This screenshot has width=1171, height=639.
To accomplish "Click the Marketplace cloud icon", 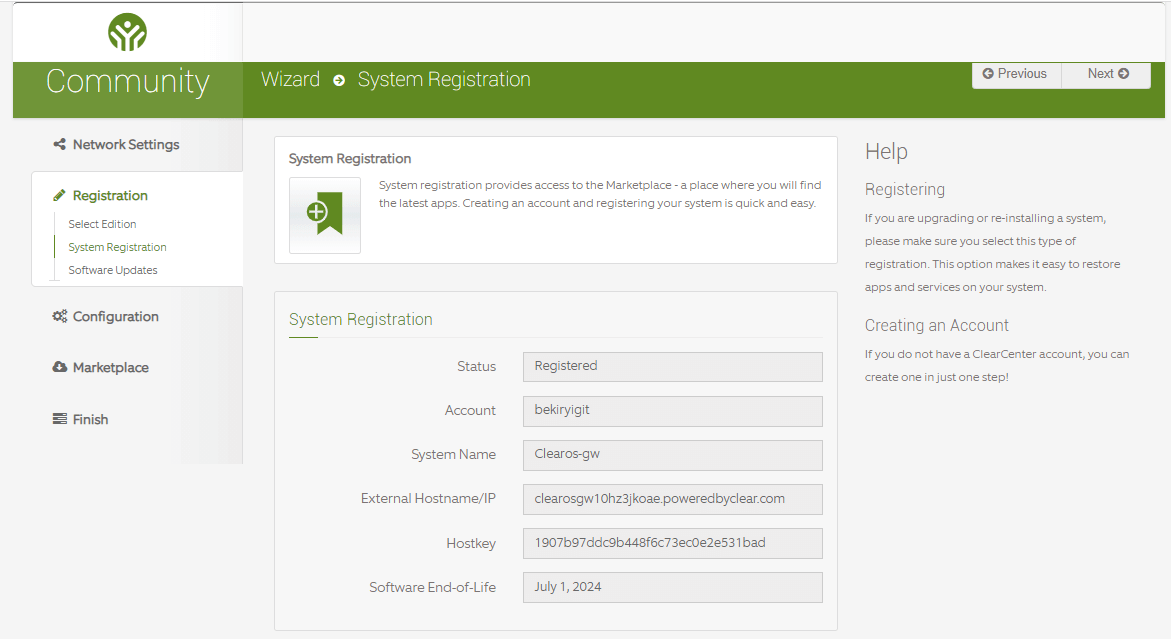I will [59, 367].
